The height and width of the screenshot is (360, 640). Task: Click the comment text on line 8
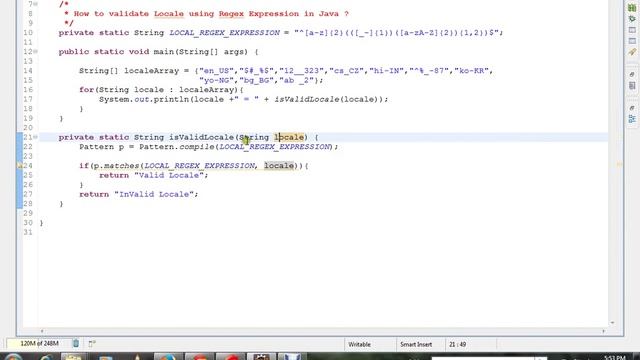tap(211, 14)
